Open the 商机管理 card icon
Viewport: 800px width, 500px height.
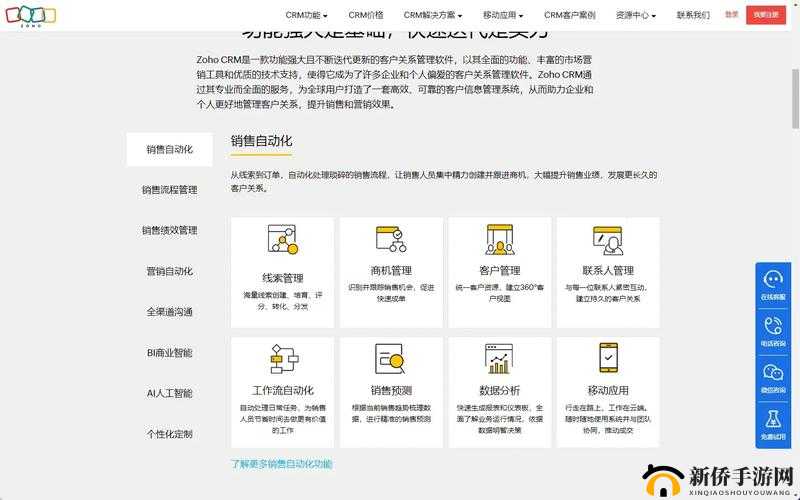click(391, 239)
